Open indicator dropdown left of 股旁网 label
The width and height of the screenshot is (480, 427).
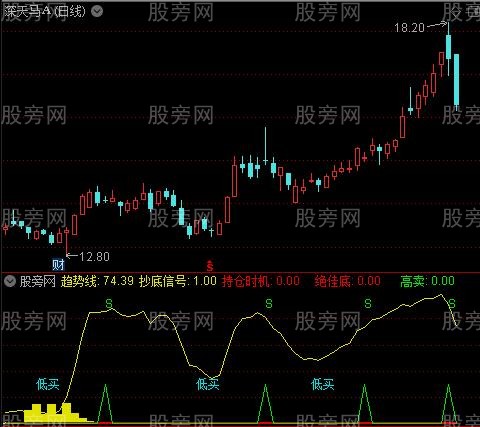click(x=10, y=282)
